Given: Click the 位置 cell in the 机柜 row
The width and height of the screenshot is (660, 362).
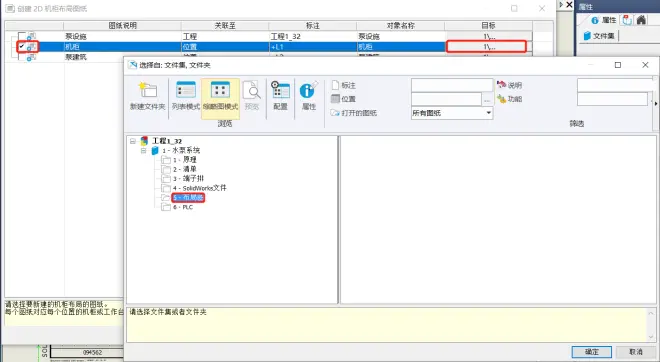Looking at the screenshot, I should point(225,47).
